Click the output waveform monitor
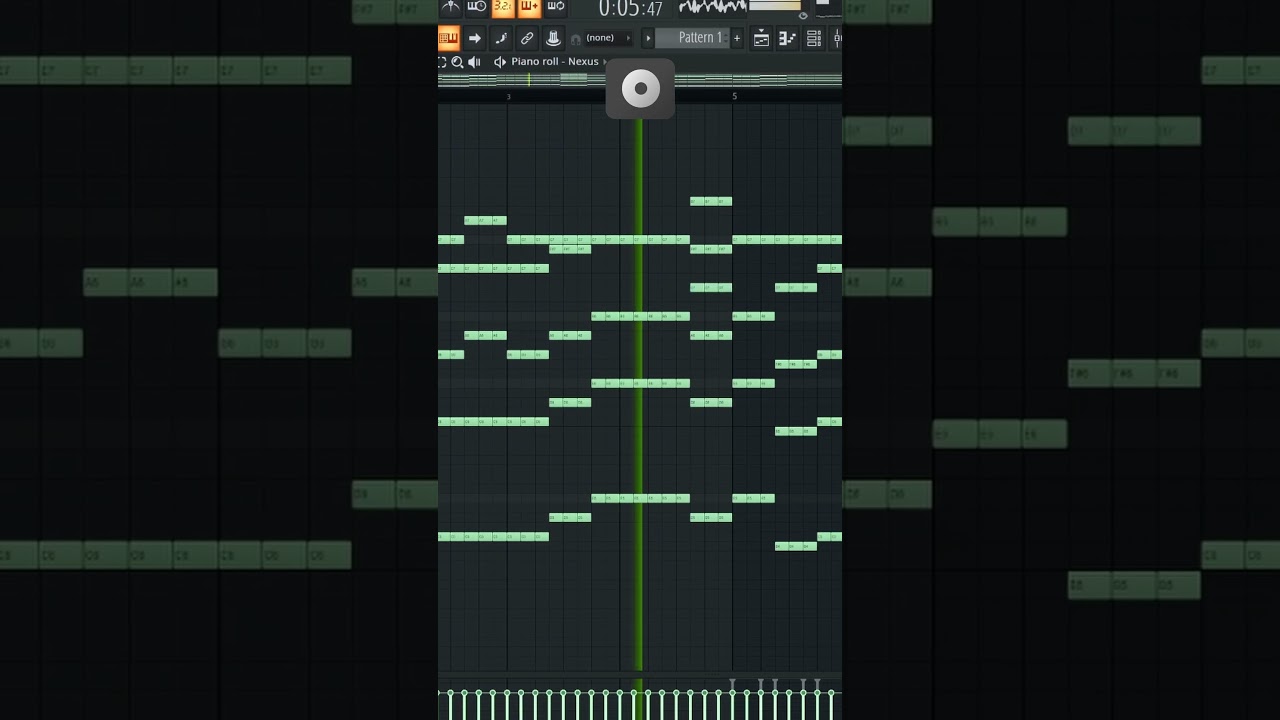This screenshot has width=1280, height=720. (712, 7)
